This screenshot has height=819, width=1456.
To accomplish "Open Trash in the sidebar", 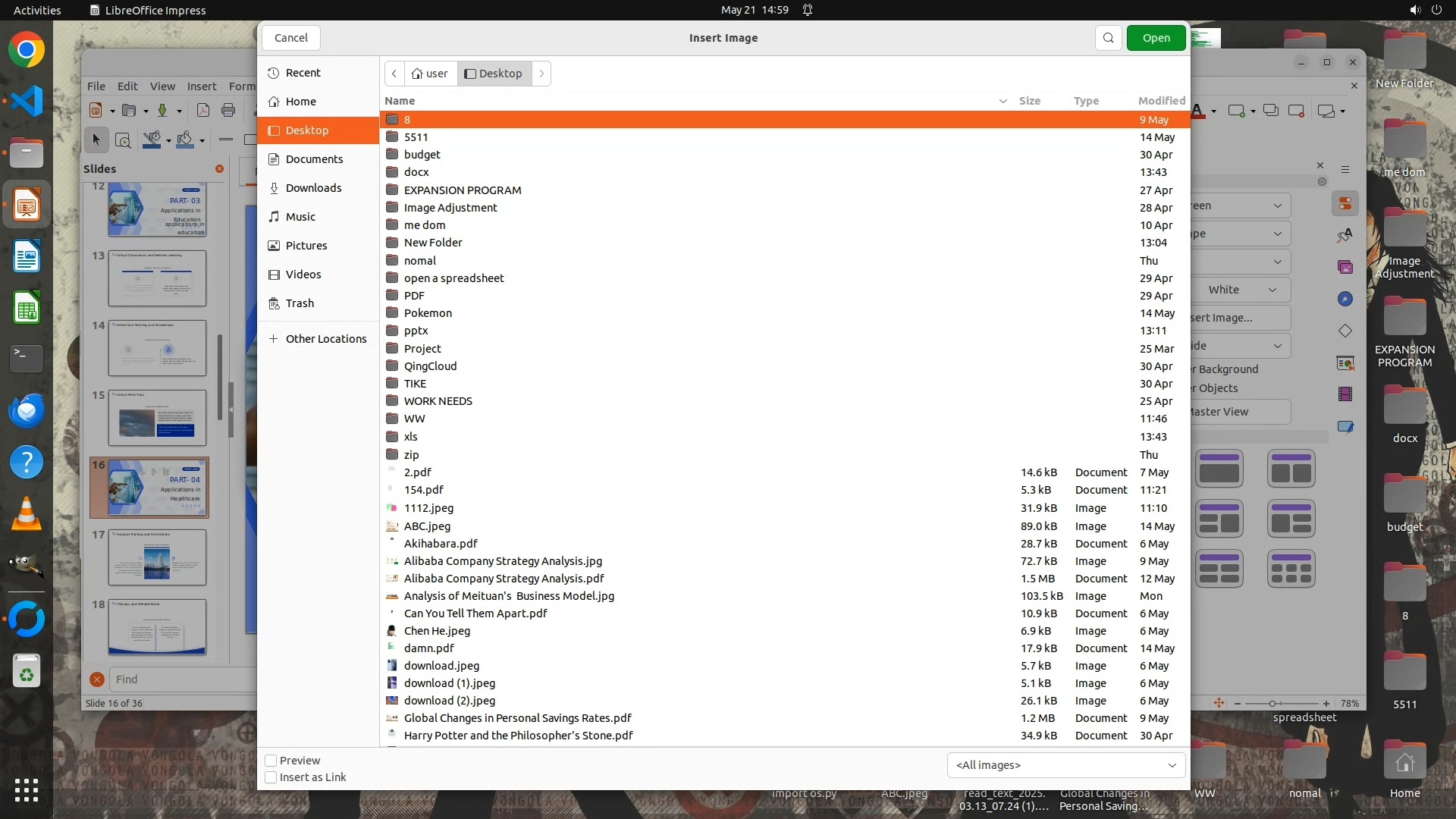I will pos(300,303).
